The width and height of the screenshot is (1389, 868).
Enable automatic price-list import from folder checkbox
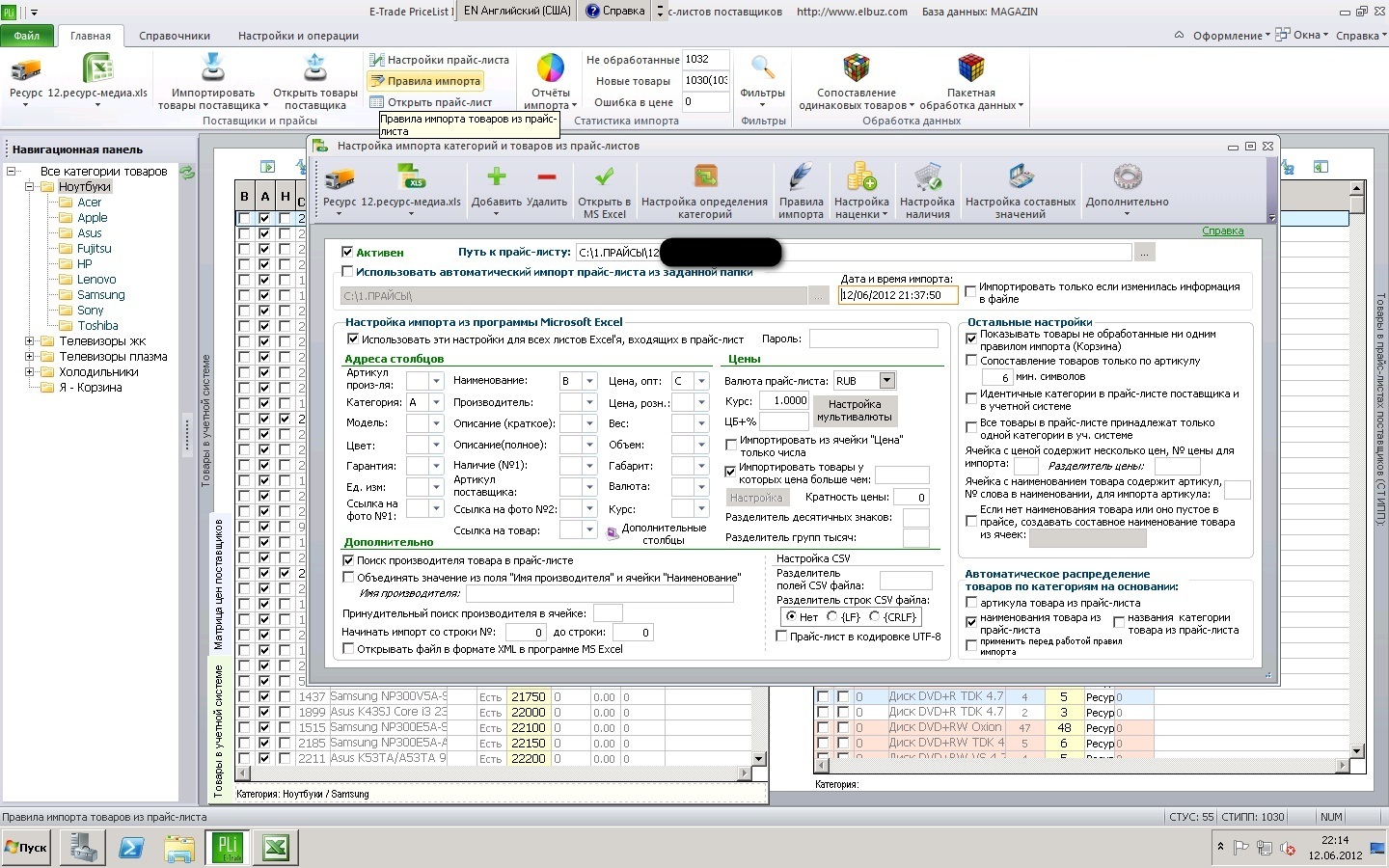347,272
